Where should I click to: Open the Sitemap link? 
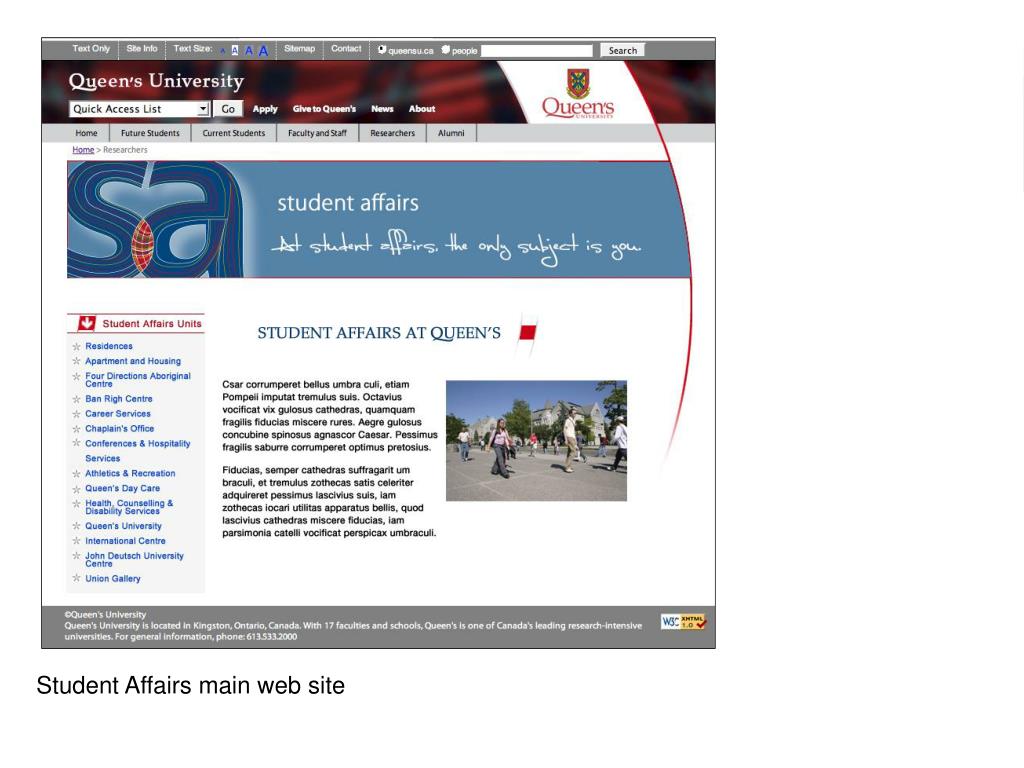pos(299,49)
